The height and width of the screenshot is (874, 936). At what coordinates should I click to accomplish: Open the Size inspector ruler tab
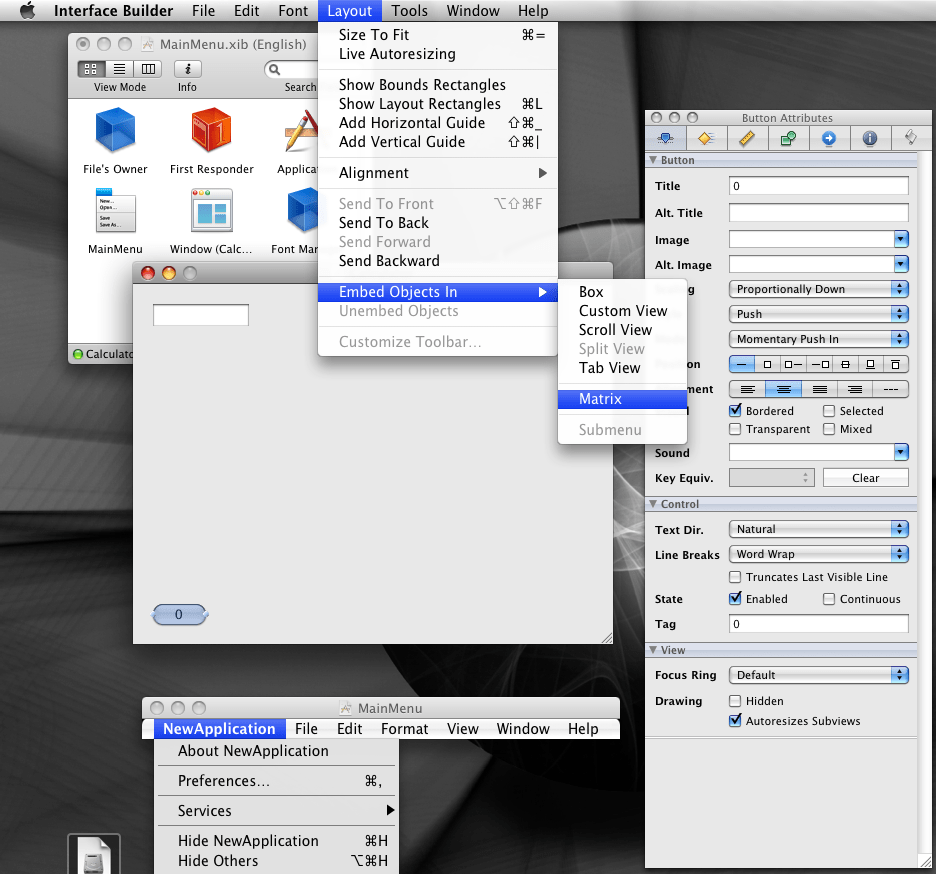(747, 139)
